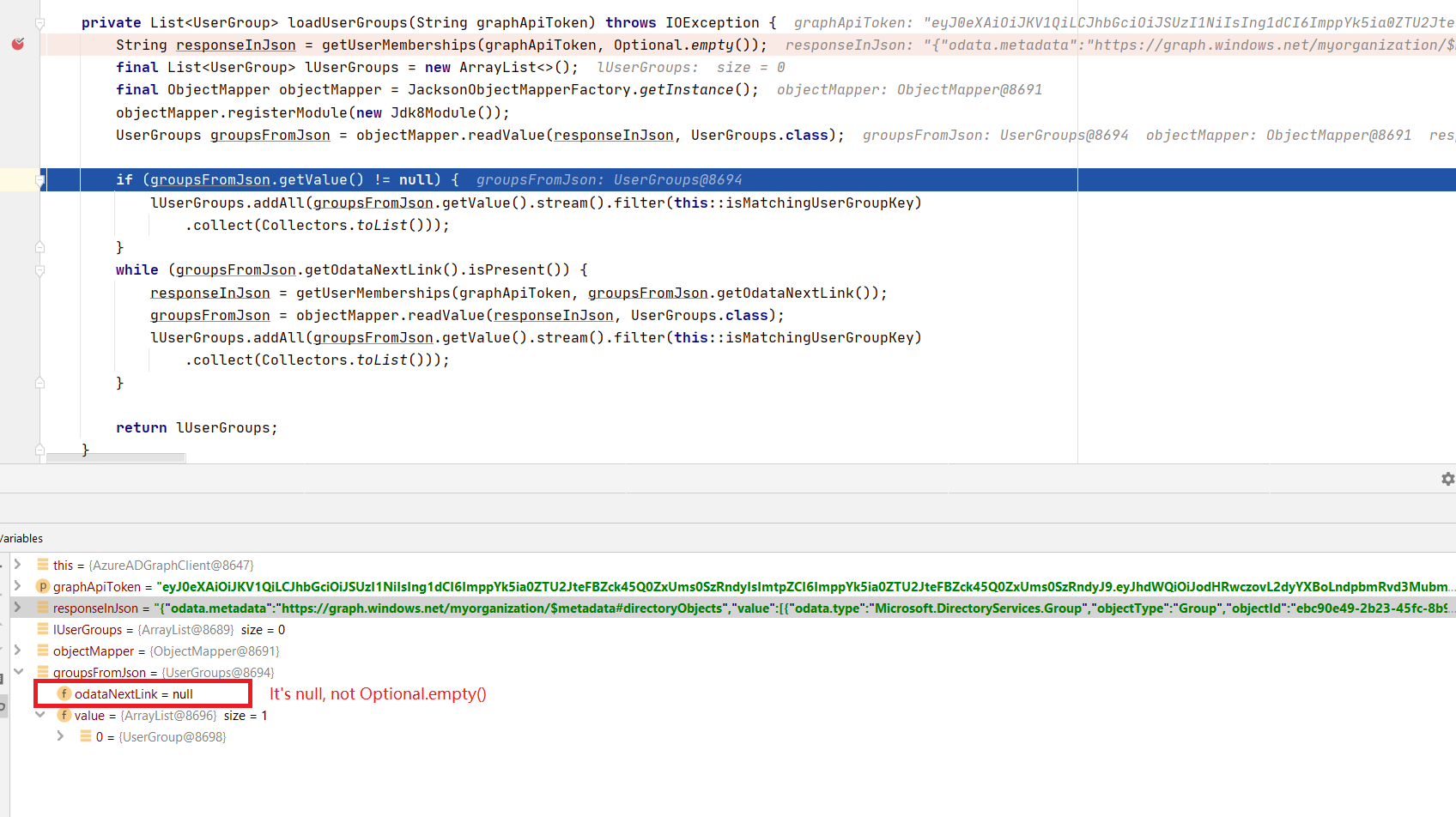
Task: Expand the graphApiToken variable node
Action: [17, 585]
